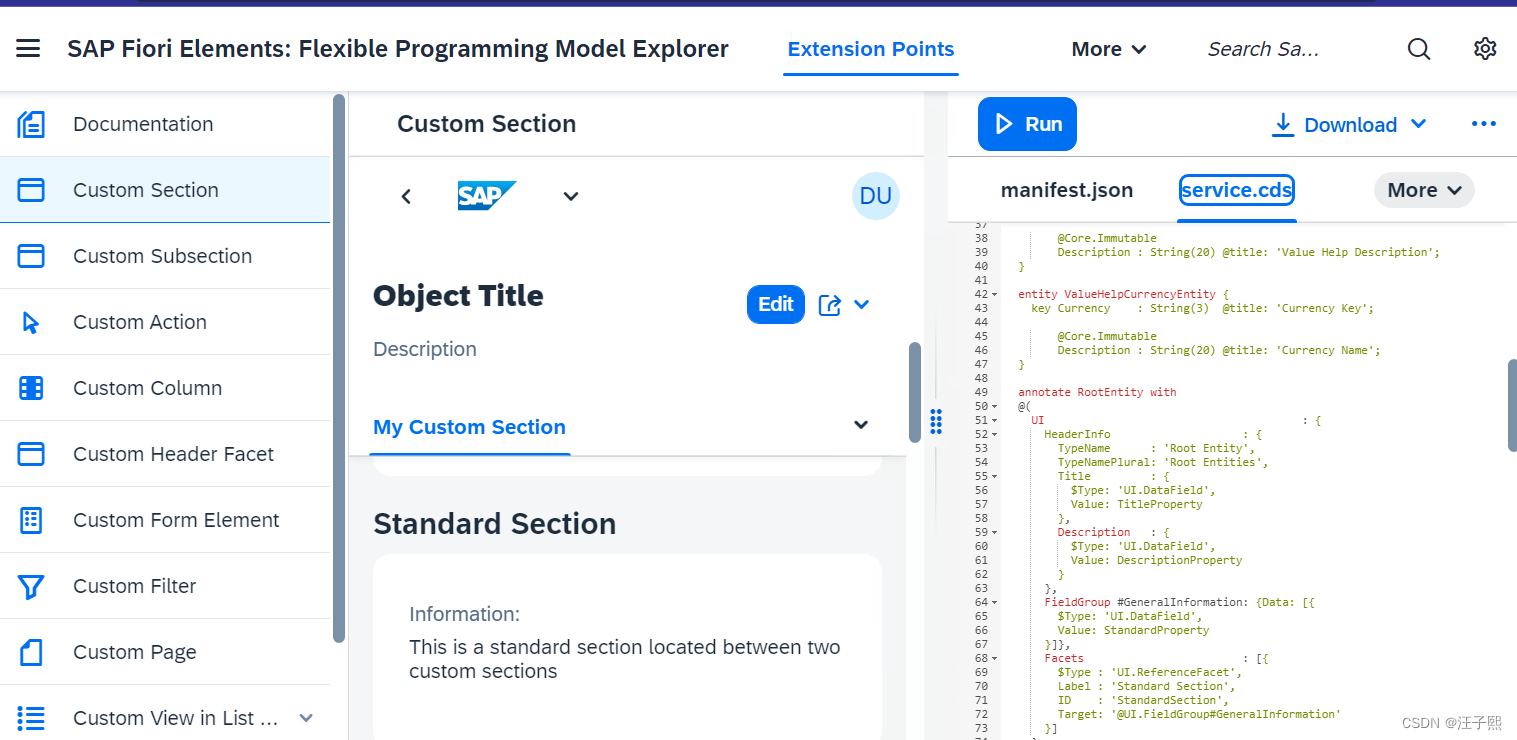Open the Download dropdown arrow
Screen dimensions: 1517x740
[x=1418, y=124]
